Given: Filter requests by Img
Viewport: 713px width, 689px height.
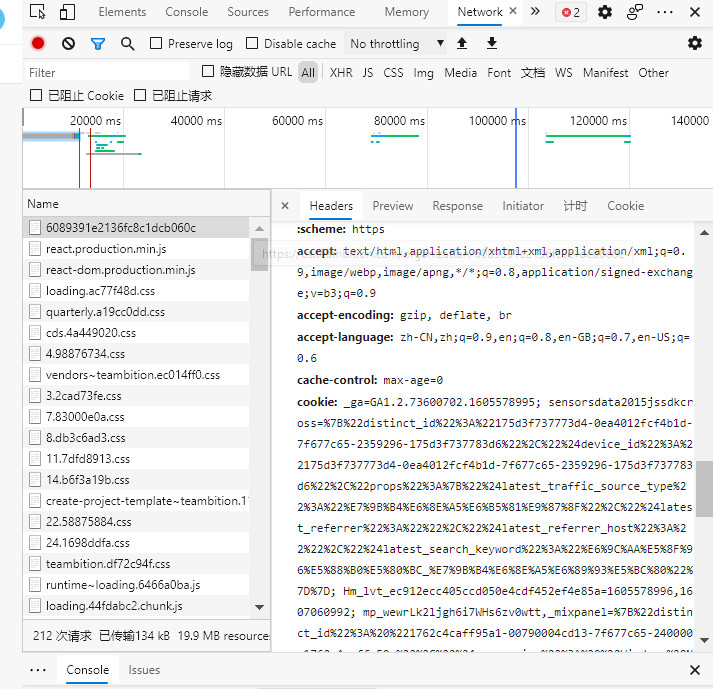Looking at the screenshot, I should pos(423,73).
